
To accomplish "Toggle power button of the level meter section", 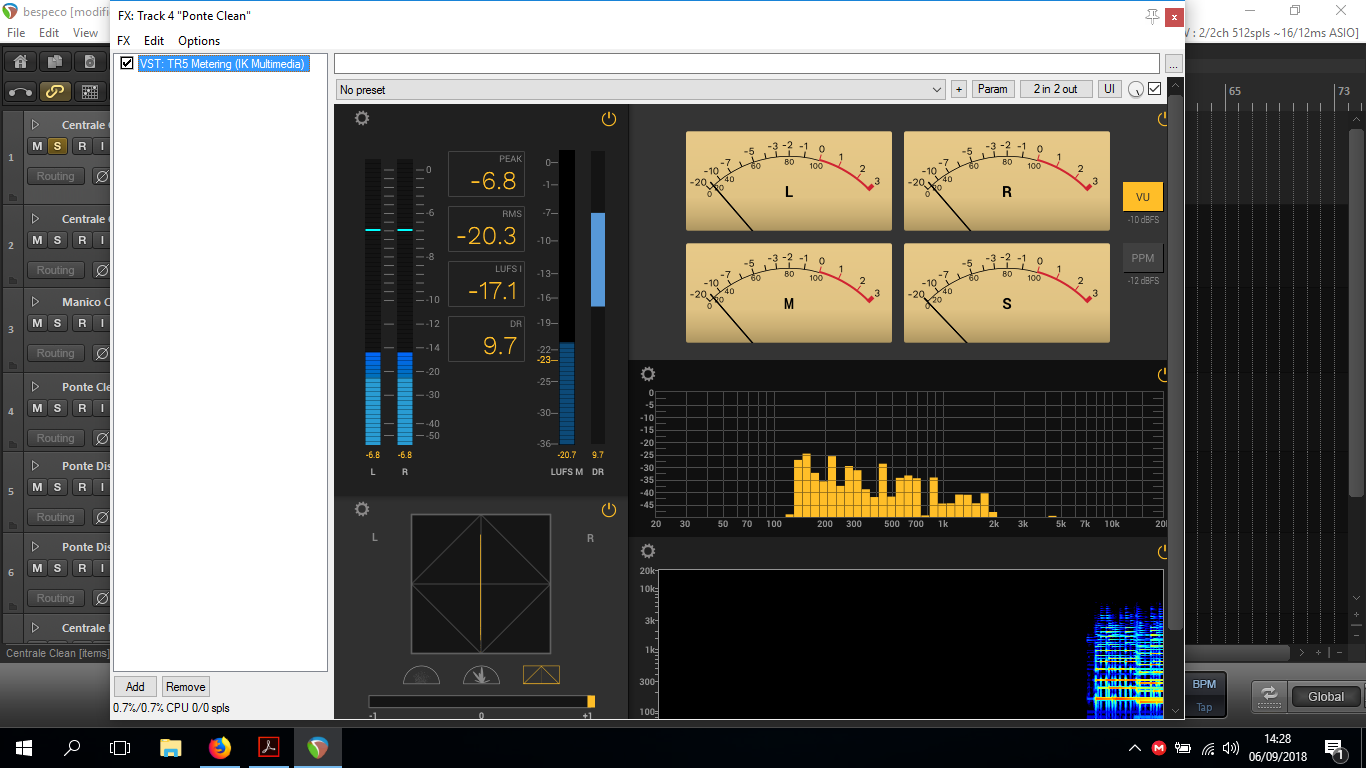I will click(609, 119).
